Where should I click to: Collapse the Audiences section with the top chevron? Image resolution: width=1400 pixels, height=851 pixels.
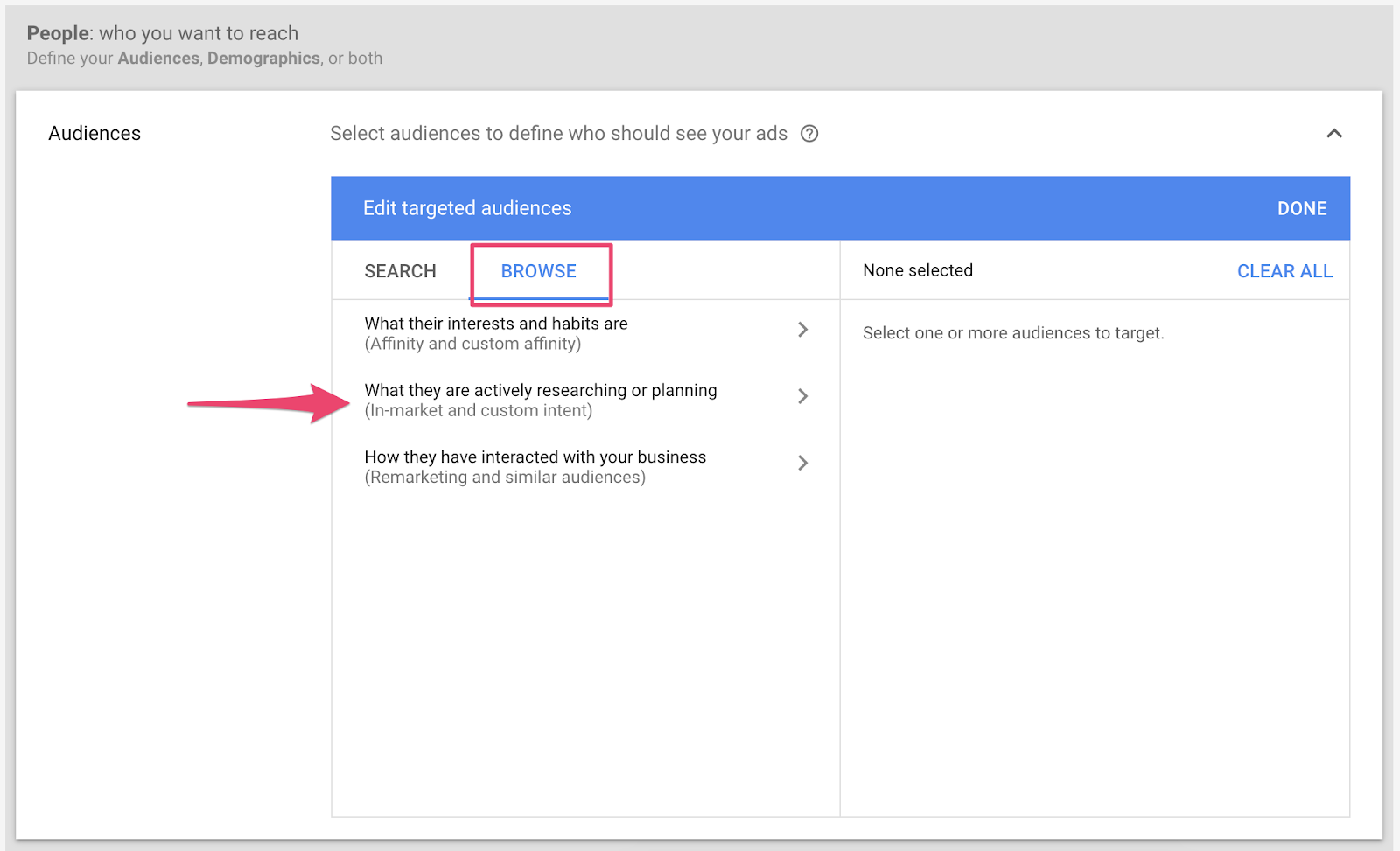click(1333, 134)
